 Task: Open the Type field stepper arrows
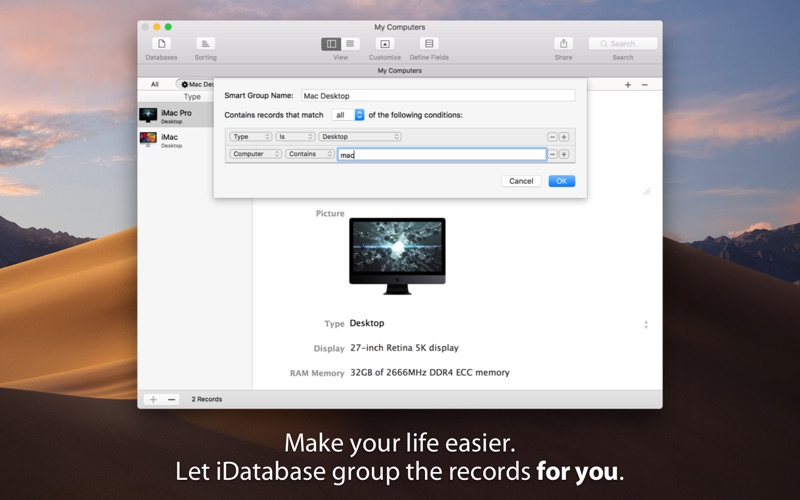tap(646, 324)
